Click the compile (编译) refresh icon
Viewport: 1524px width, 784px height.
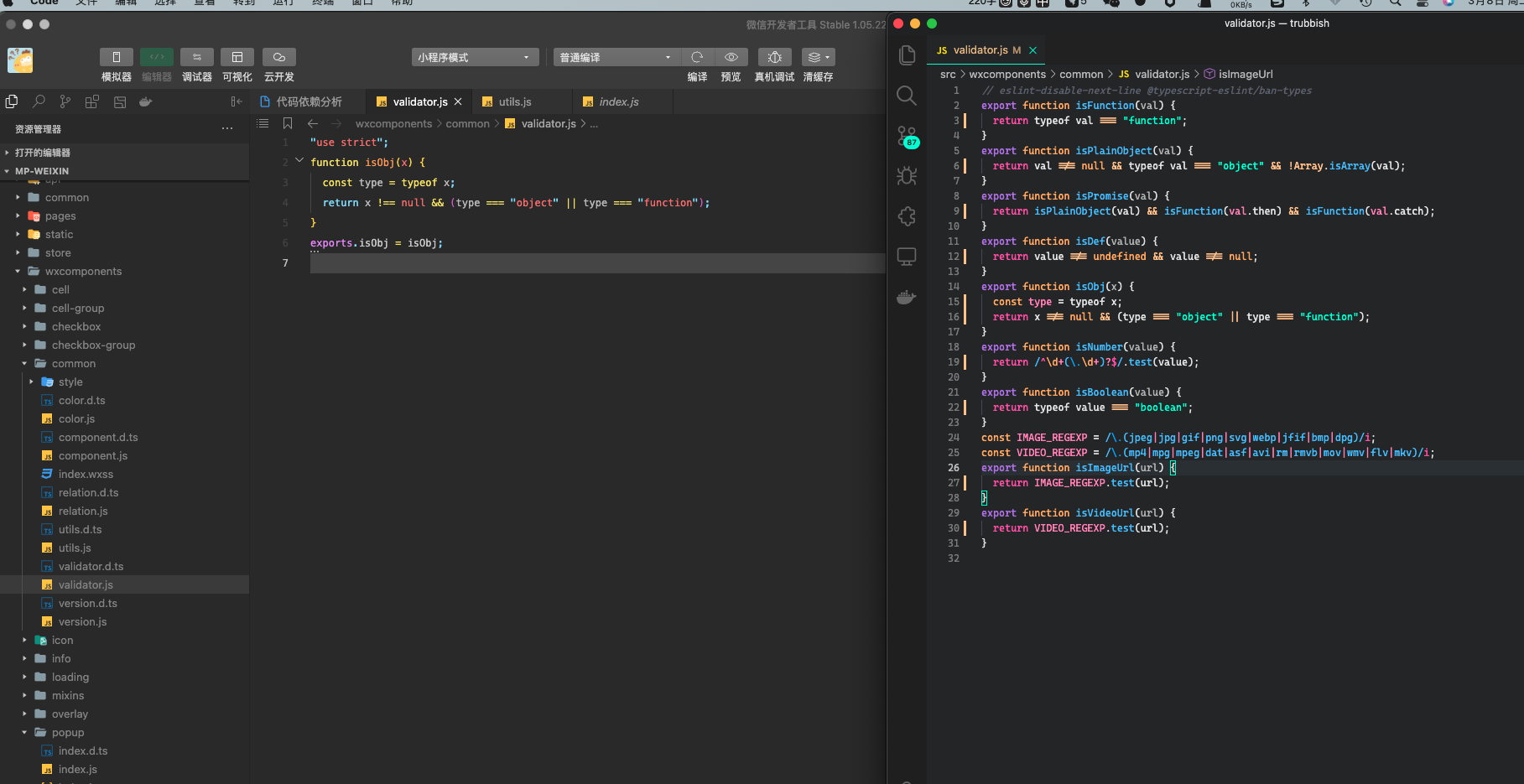coord(697,57)
